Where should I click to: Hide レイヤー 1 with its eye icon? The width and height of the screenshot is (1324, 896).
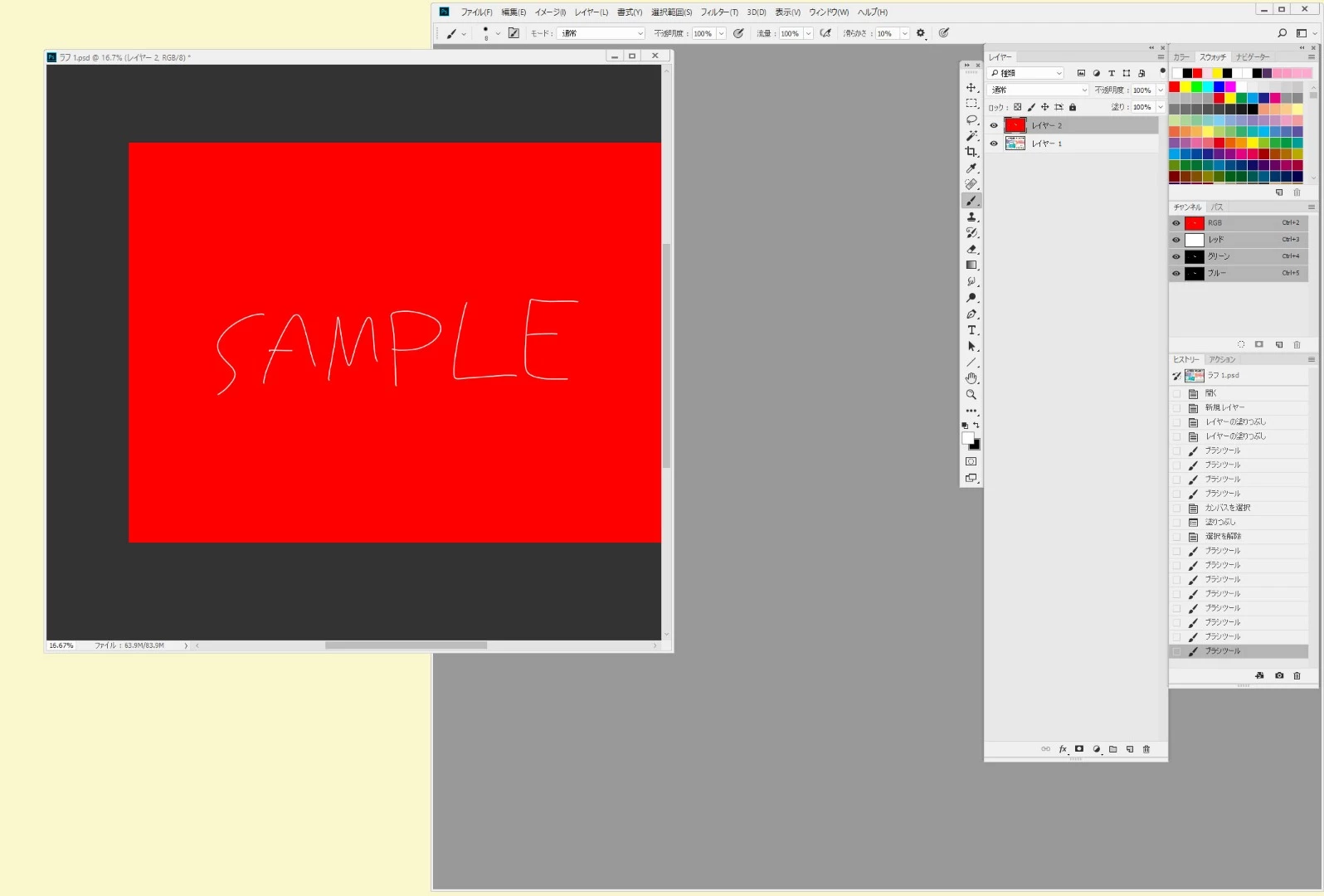994,144
